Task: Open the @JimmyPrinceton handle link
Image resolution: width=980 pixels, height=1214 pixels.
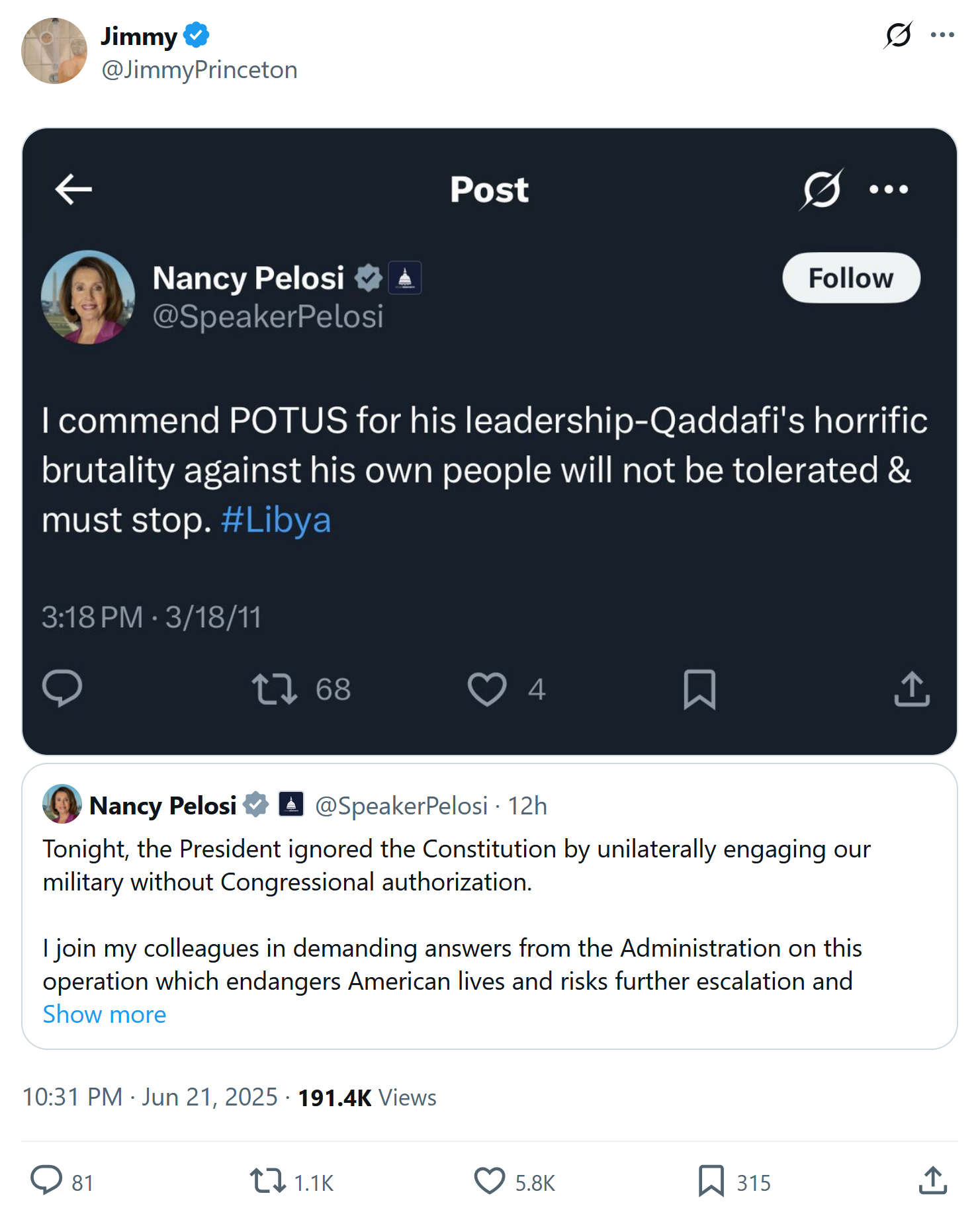Action: point(199,69)
